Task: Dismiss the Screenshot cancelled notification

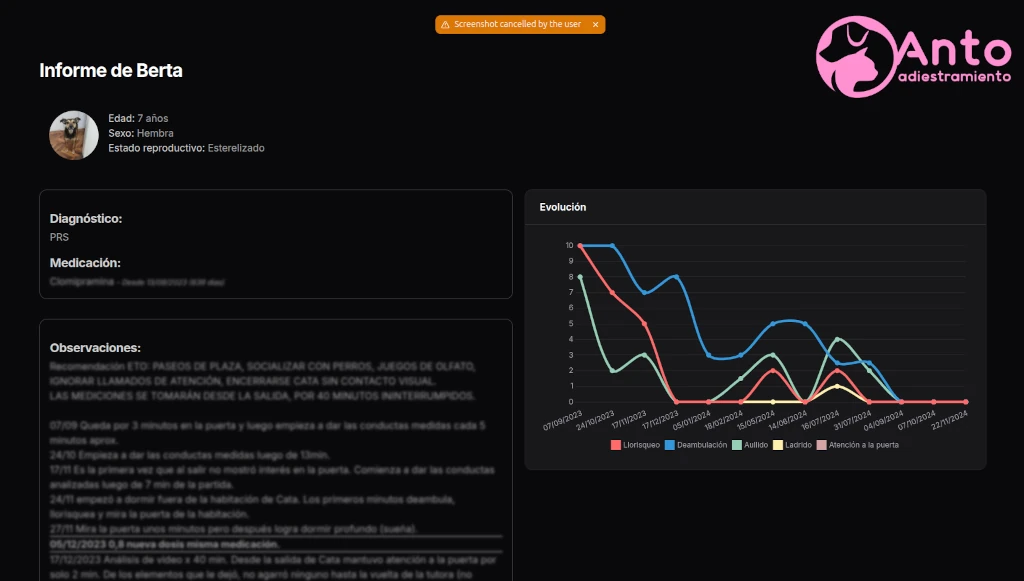Action: pyautogui.click(x=595, y=25)
